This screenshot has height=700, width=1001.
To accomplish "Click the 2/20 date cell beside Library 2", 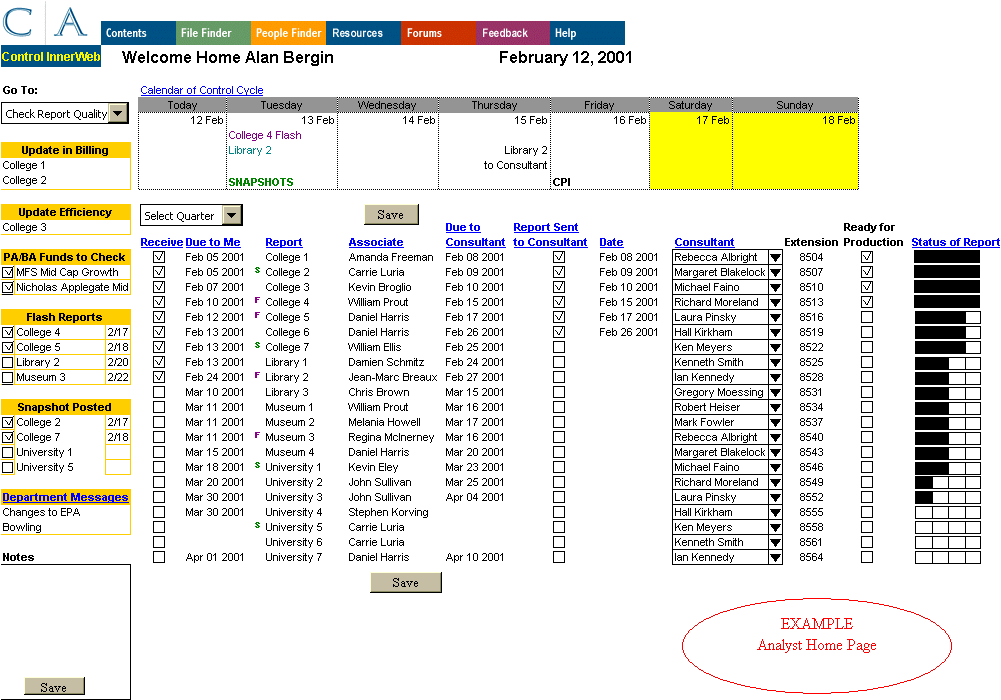I will click(x=118, y=362).
